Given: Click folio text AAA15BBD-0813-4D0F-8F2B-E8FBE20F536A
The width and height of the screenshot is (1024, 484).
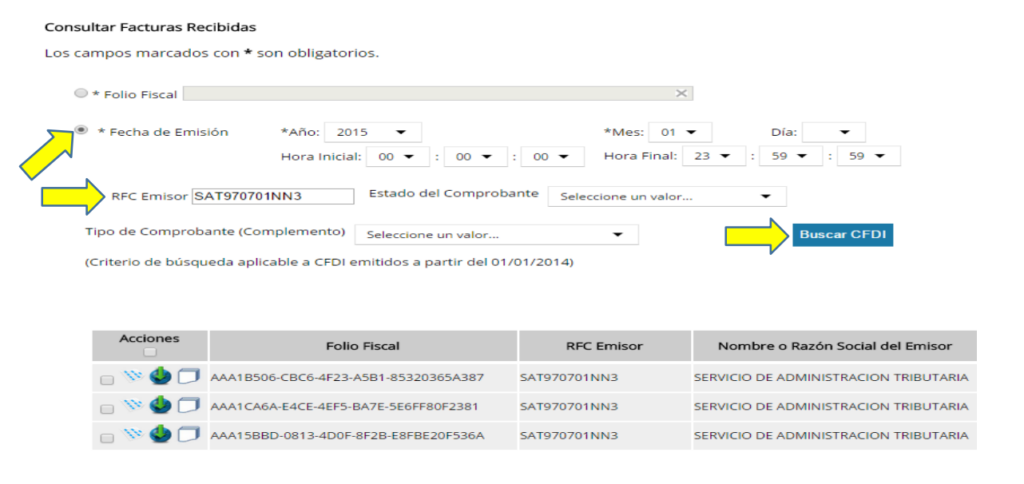Looking at the screenshot, I should [347, 435].
